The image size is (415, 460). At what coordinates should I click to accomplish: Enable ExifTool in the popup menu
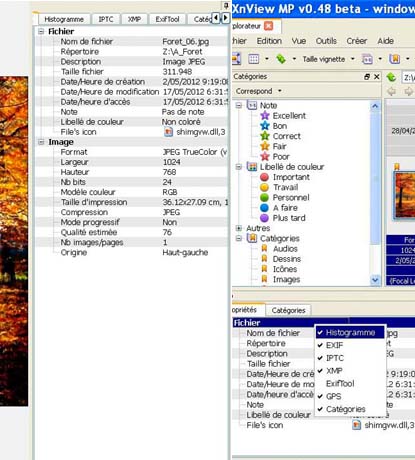click(x=350, y=383)
